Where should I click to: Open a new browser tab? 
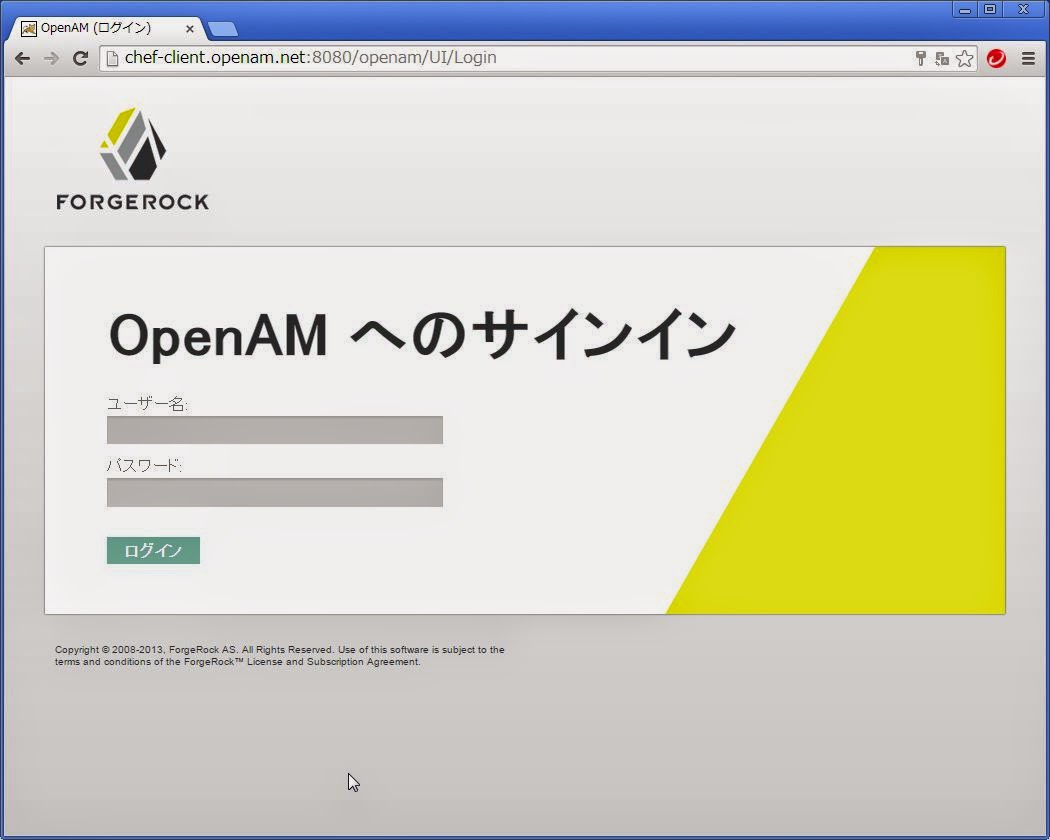click(222, 27)
